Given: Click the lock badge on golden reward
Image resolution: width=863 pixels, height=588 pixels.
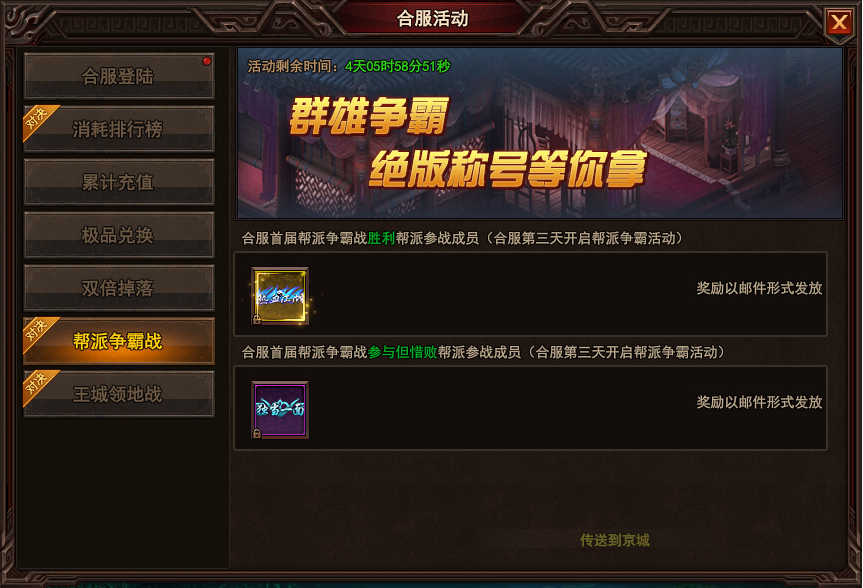Looking at the screenshot, I should point(257,319).
